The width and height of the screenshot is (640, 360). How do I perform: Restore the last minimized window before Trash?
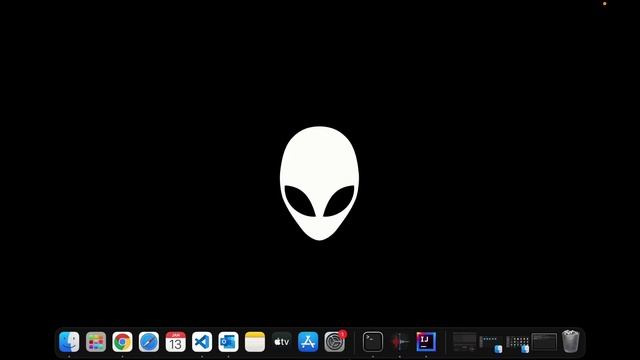tap(544, 342)
